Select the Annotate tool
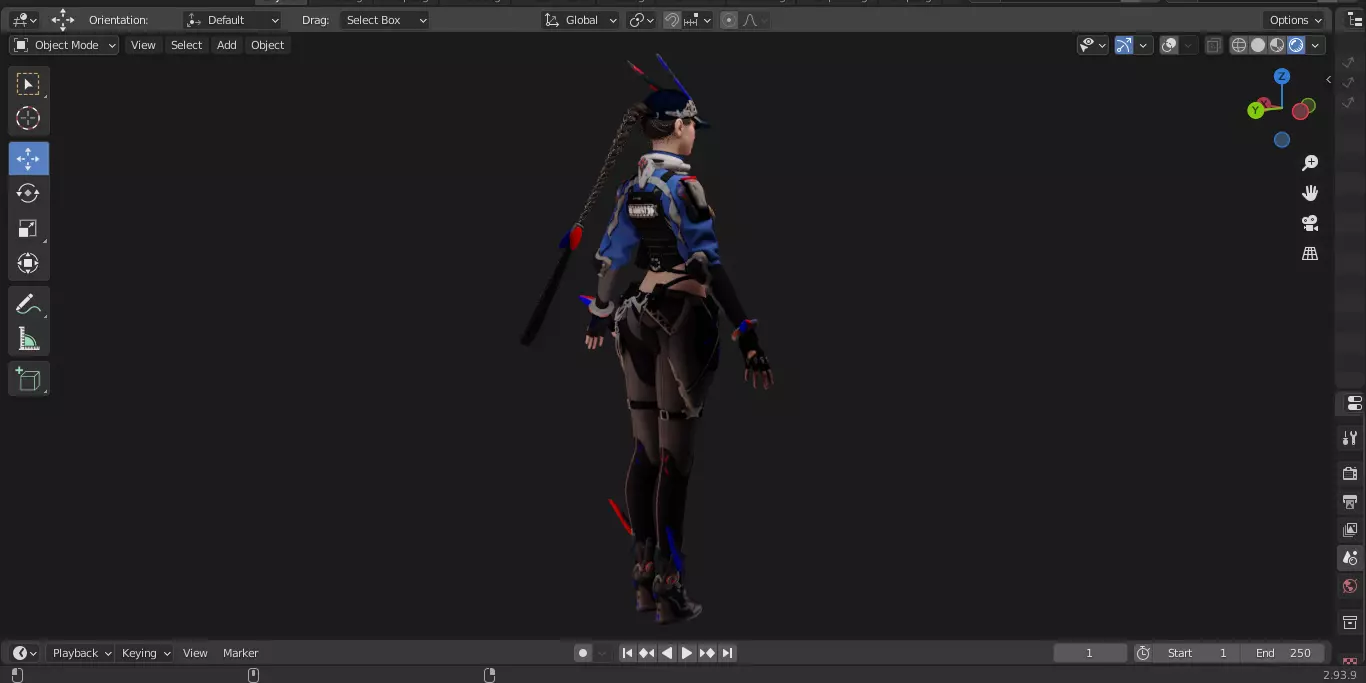The width and height of the screenshot is (1366, 683). click(28, 305)
